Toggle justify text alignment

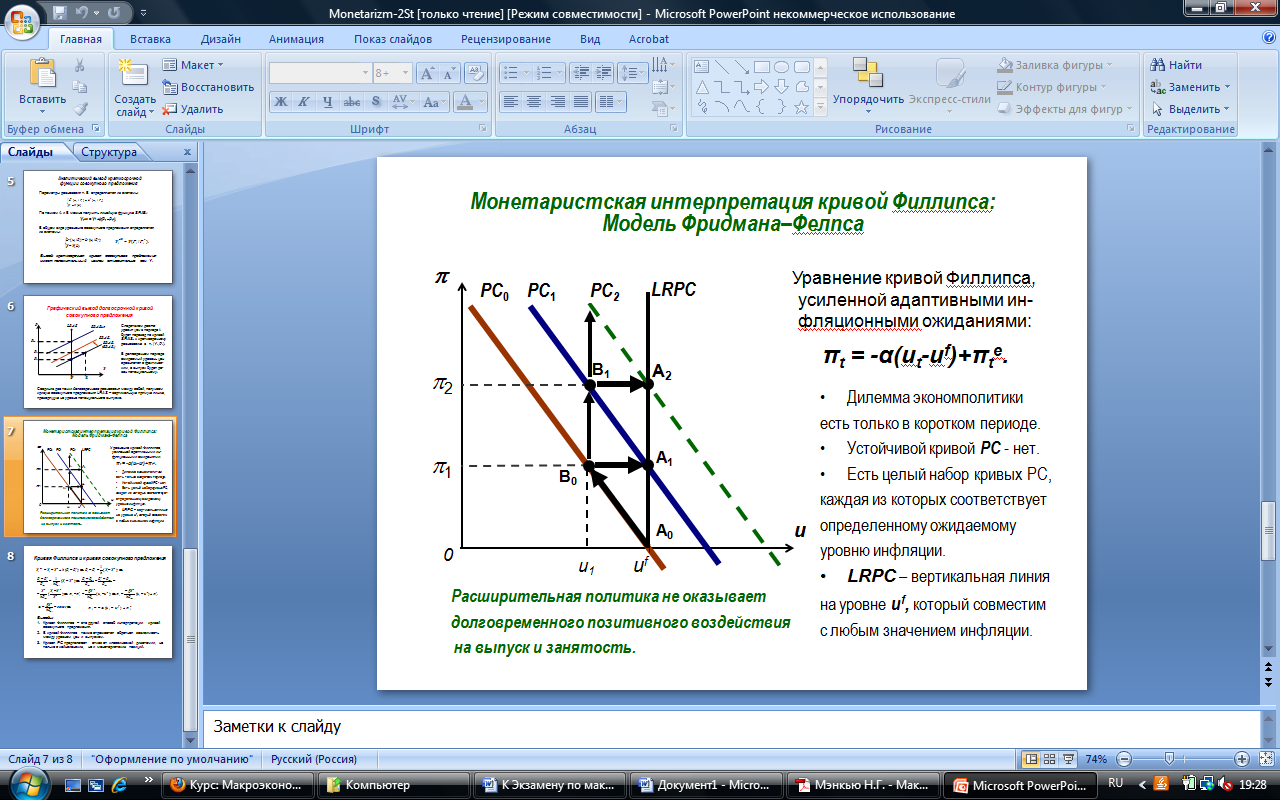coord(580,101)
